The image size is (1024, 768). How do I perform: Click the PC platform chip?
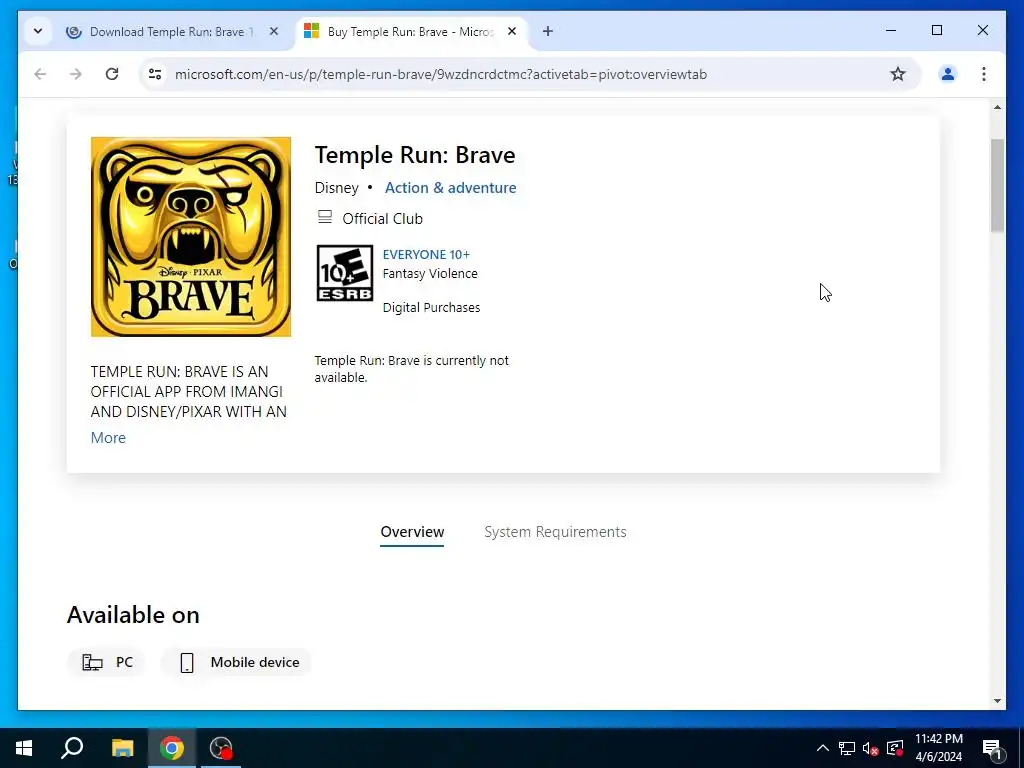tap(106, 662)
